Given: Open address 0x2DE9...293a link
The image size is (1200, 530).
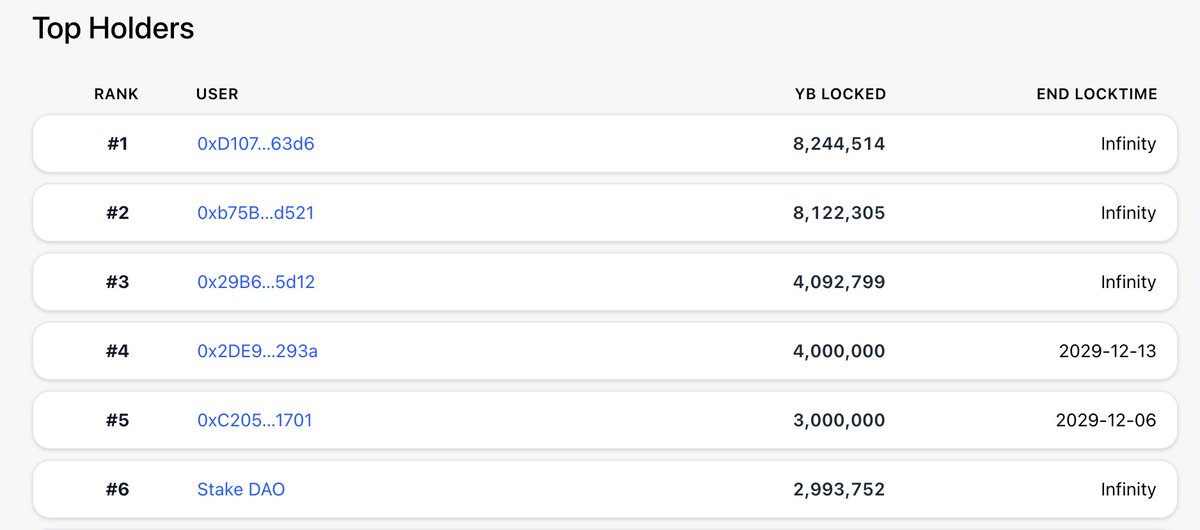Looking at the screenshot, I should [x=257, y=351].
